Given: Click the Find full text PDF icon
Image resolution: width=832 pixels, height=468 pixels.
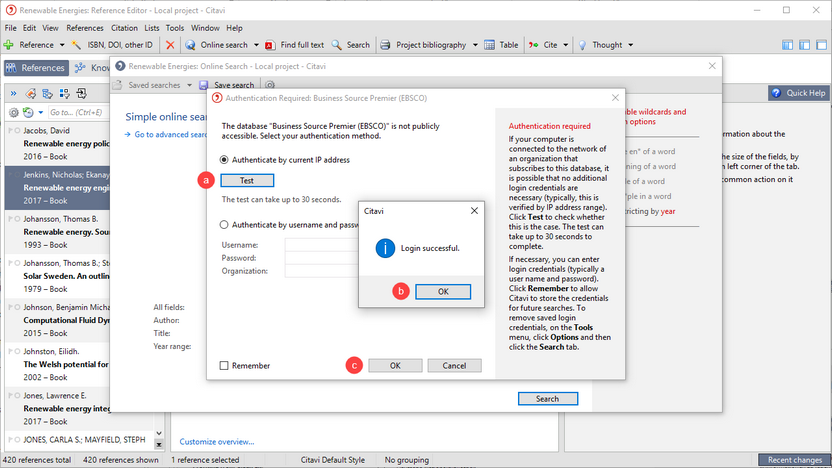Looking at the screenshot, I should click(270, 45).
